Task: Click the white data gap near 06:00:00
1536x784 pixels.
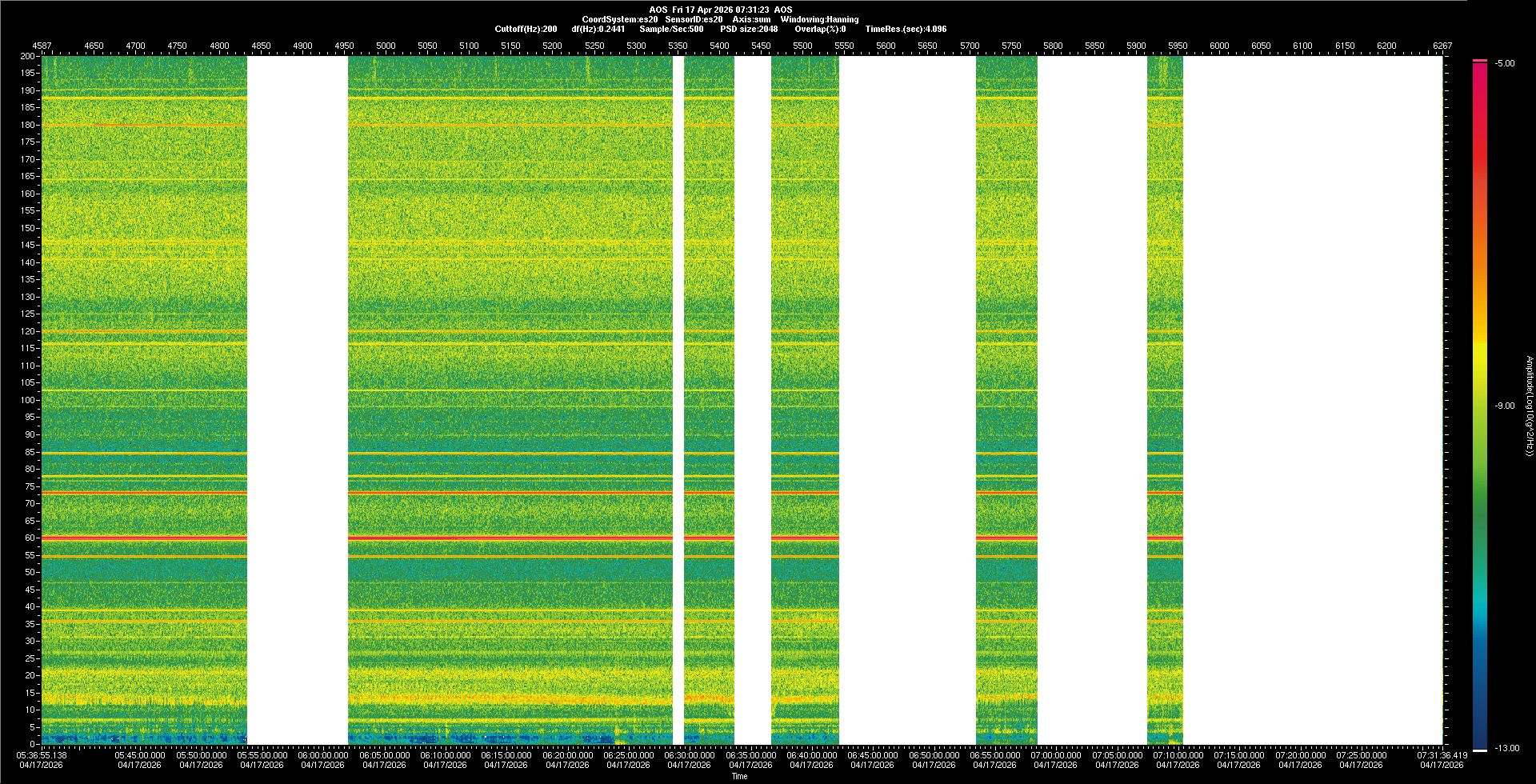Action: (298, 400)
